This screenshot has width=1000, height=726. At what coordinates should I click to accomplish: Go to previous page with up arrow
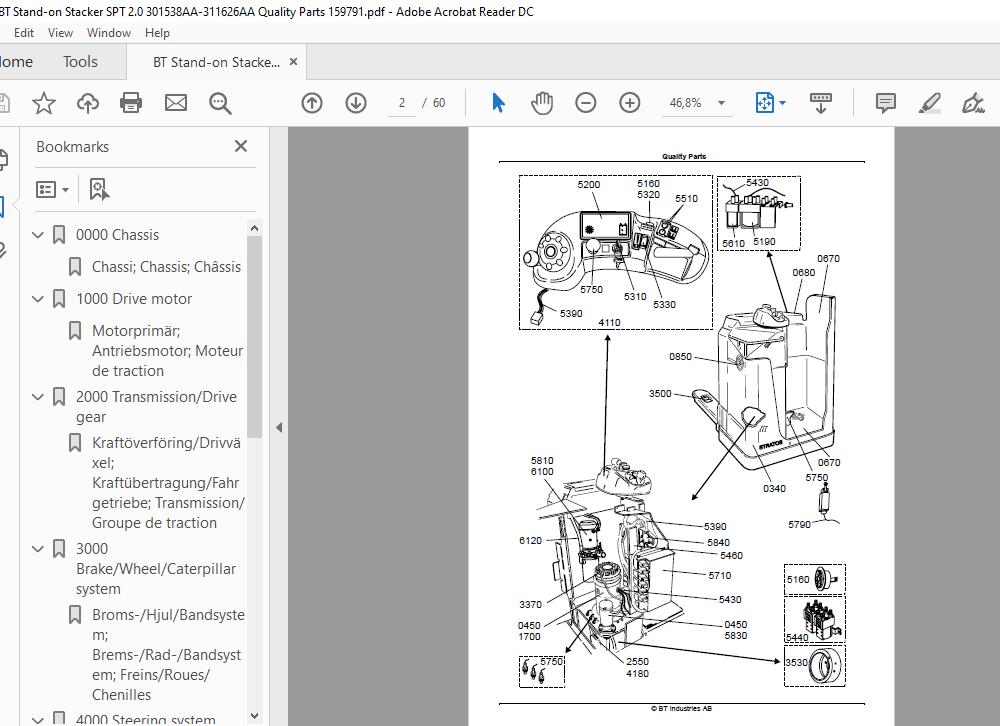312,103
